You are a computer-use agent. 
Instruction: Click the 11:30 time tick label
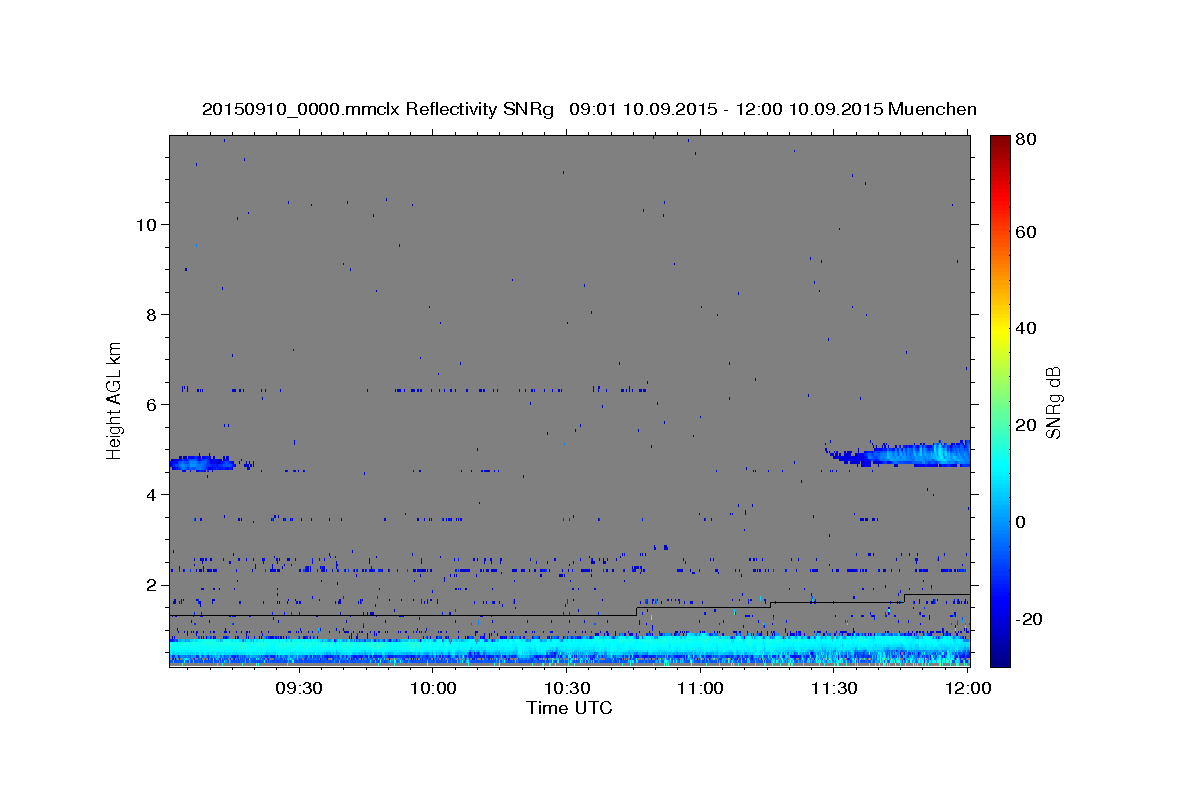834,688
